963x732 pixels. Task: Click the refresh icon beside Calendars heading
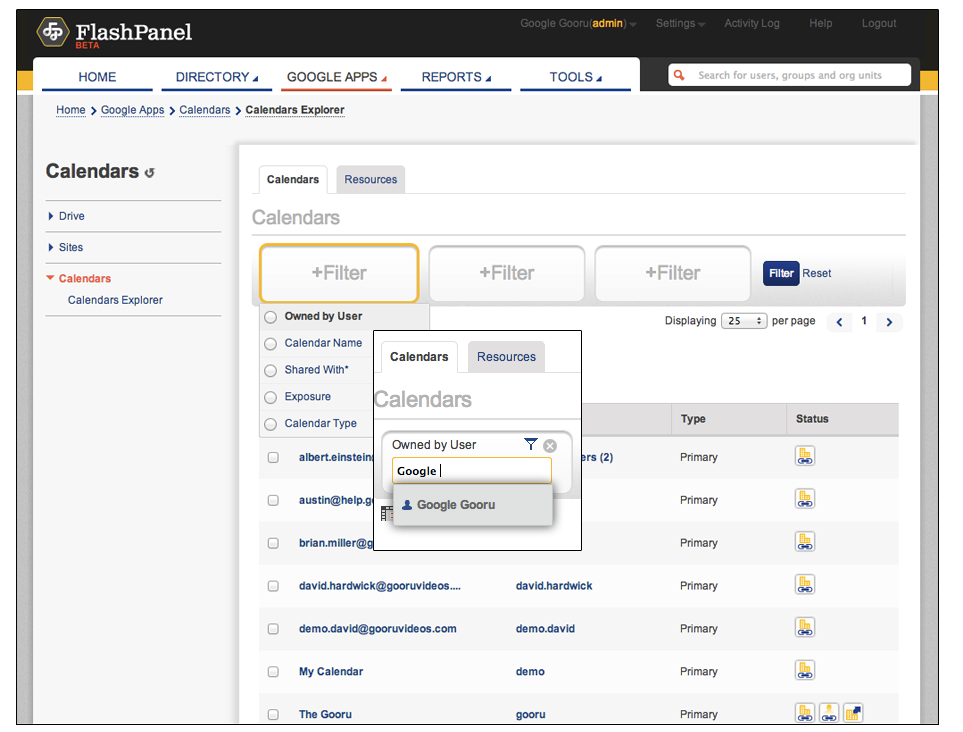pos(150,173)
